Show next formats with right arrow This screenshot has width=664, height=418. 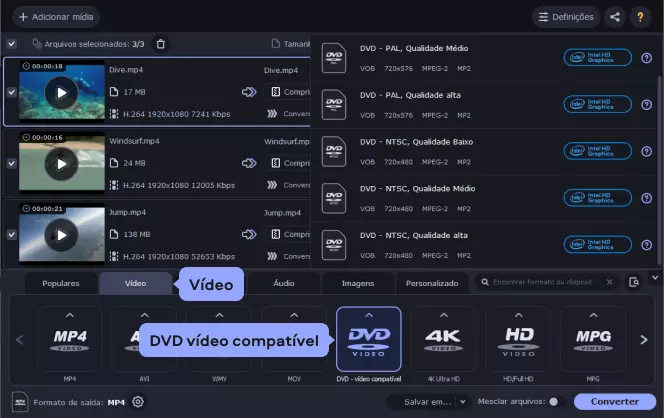644,340
